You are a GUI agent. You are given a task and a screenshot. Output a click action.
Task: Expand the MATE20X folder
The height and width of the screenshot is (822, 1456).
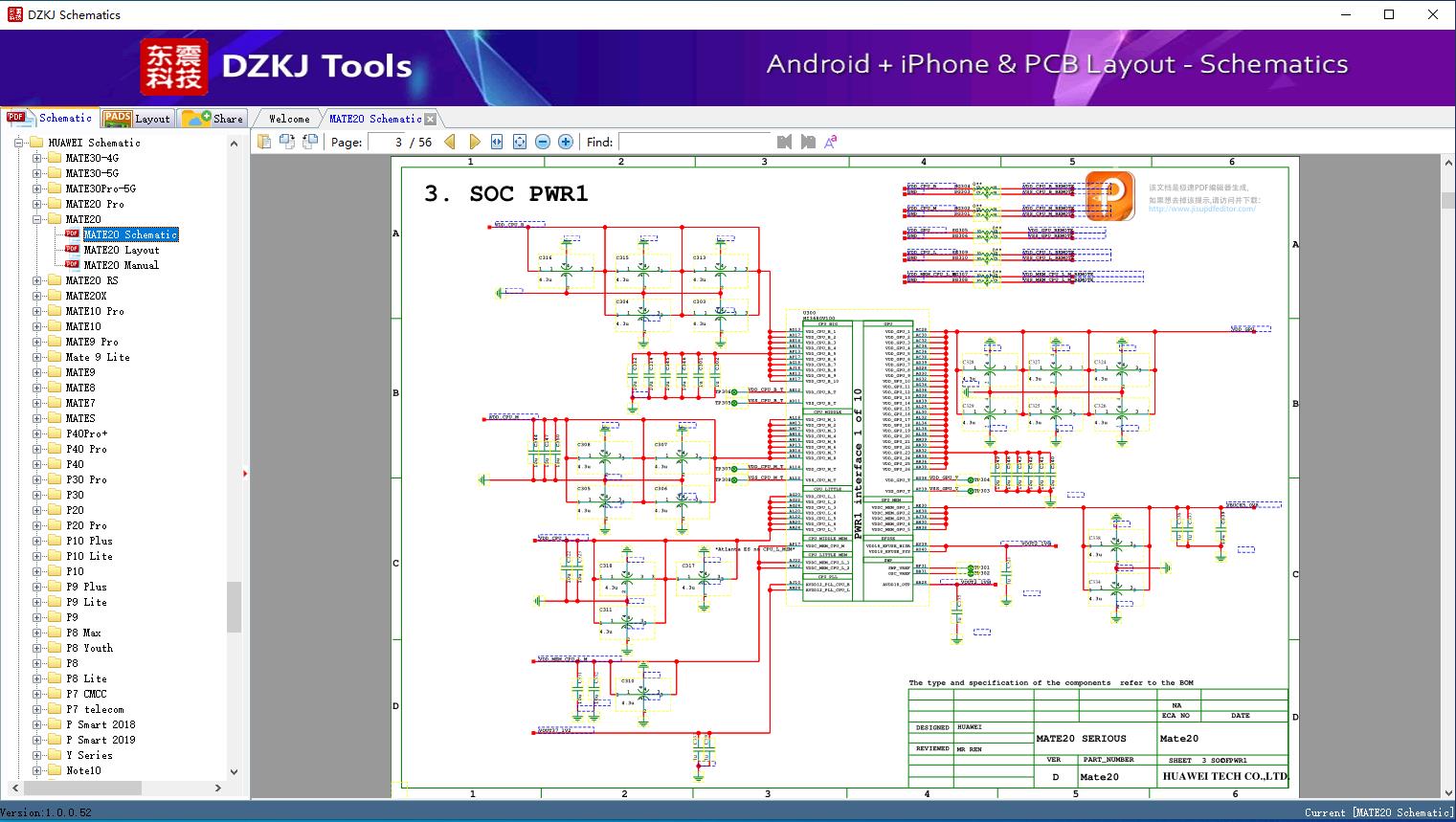coord(36,296)
